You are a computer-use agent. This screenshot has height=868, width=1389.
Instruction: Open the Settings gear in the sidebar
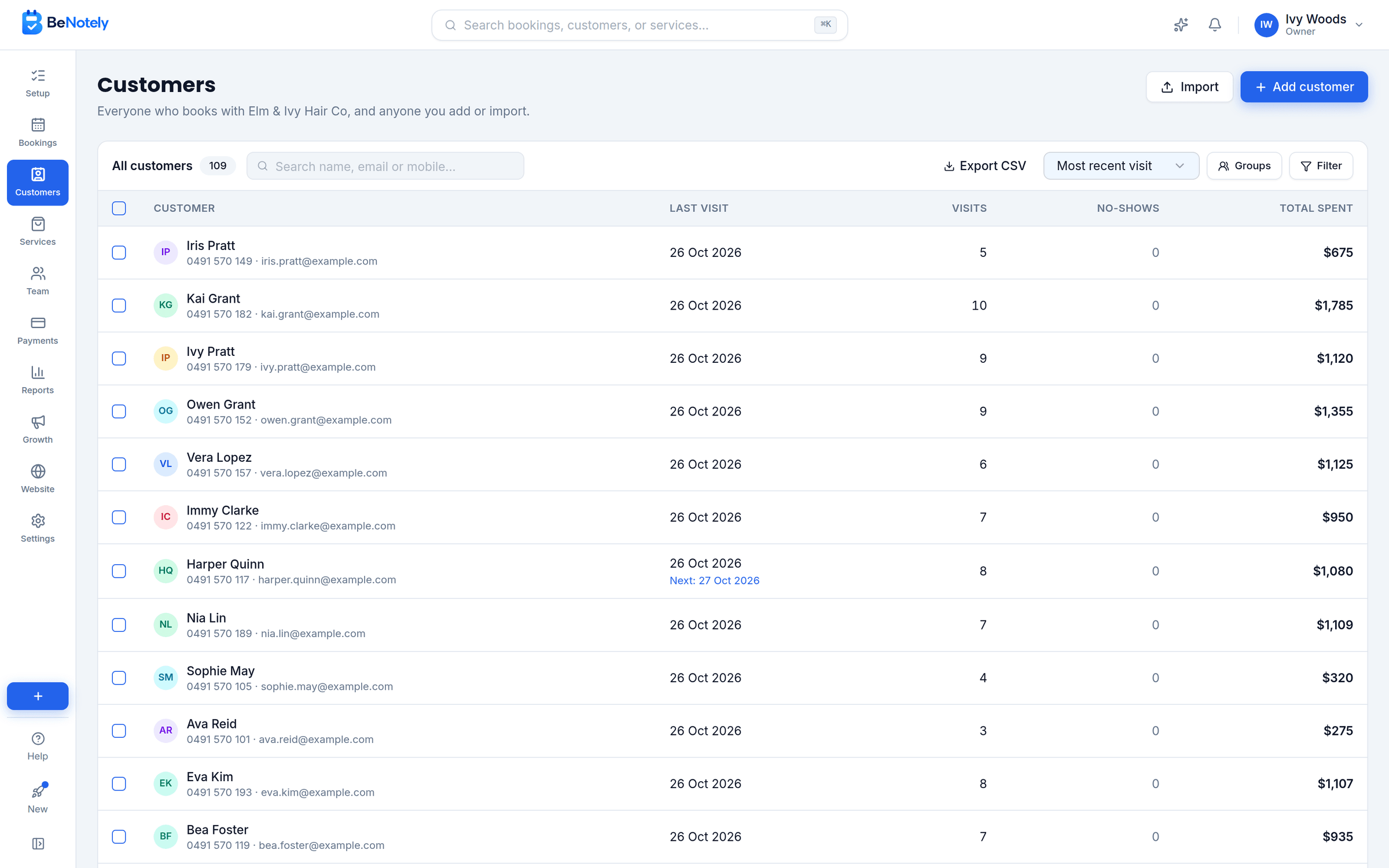point(38,528)
